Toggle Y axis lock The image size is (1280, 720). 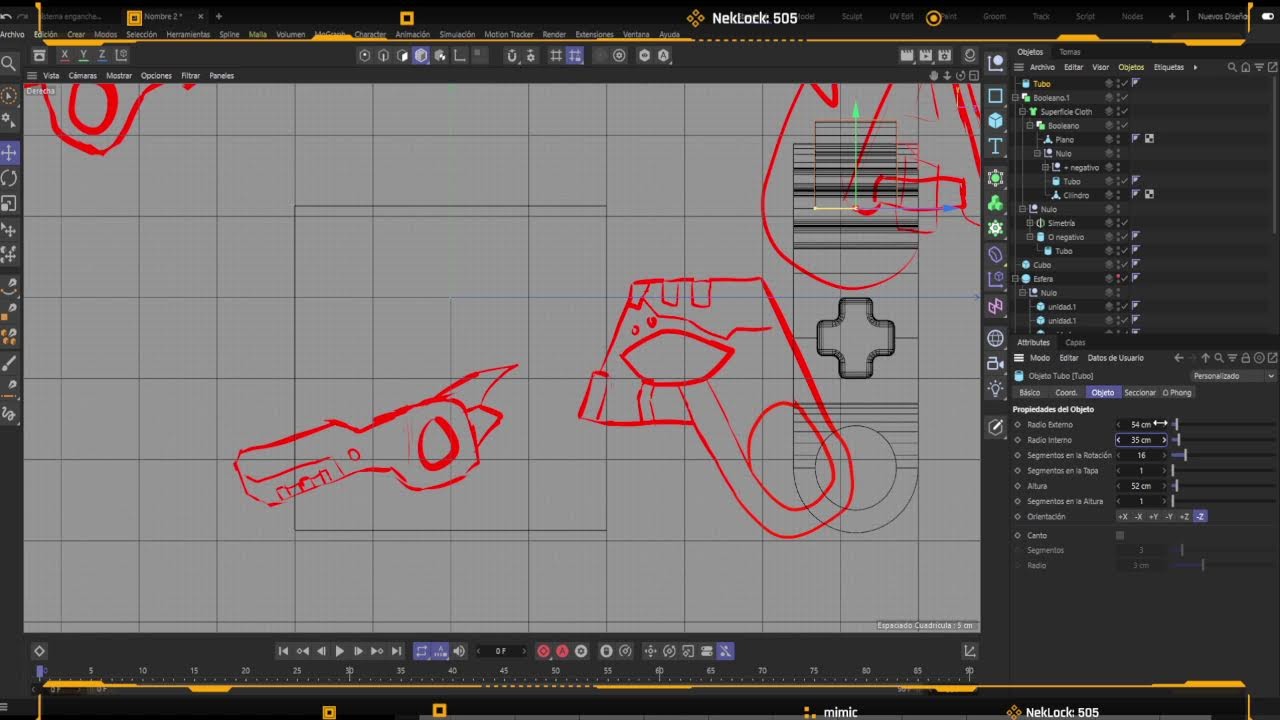click(83, 55)
